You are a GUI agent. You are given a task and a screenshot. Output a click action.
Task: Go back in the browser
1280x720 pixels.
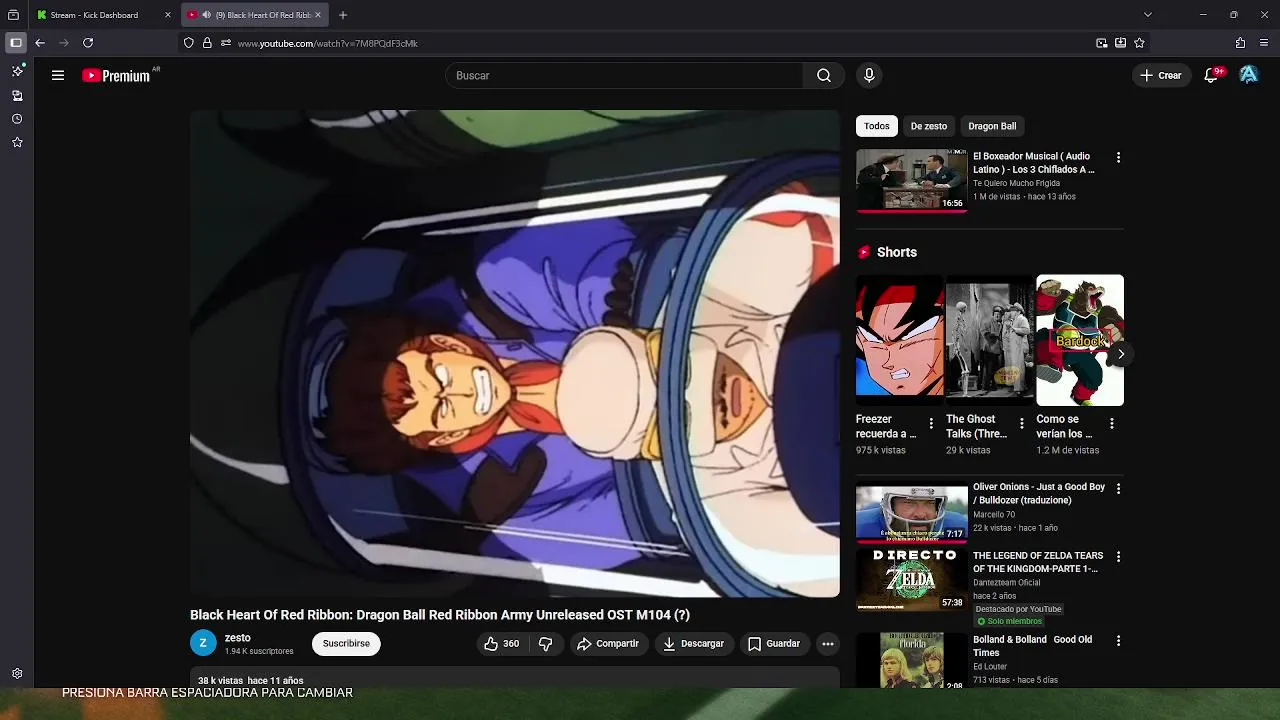(40, 43)
